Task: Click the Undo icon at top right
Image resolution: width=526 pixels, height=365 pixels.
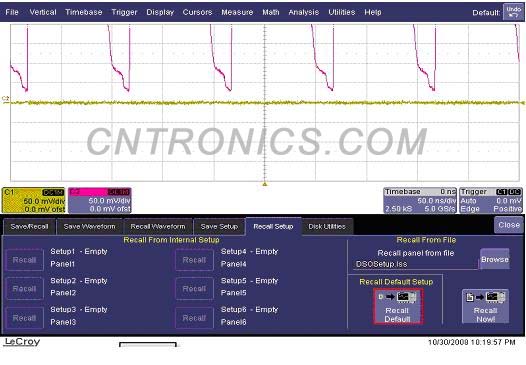Action: (x=513, y=12)
